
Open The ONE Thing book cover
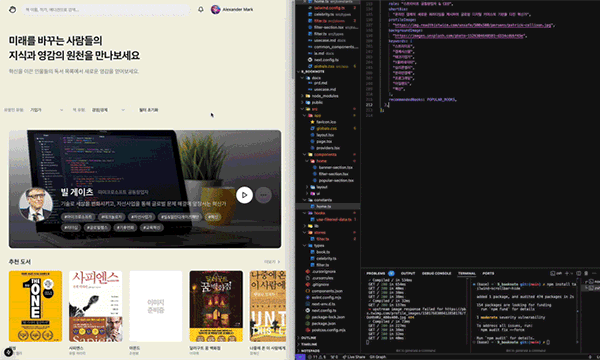pyautogui.click(x=35, y=306)
